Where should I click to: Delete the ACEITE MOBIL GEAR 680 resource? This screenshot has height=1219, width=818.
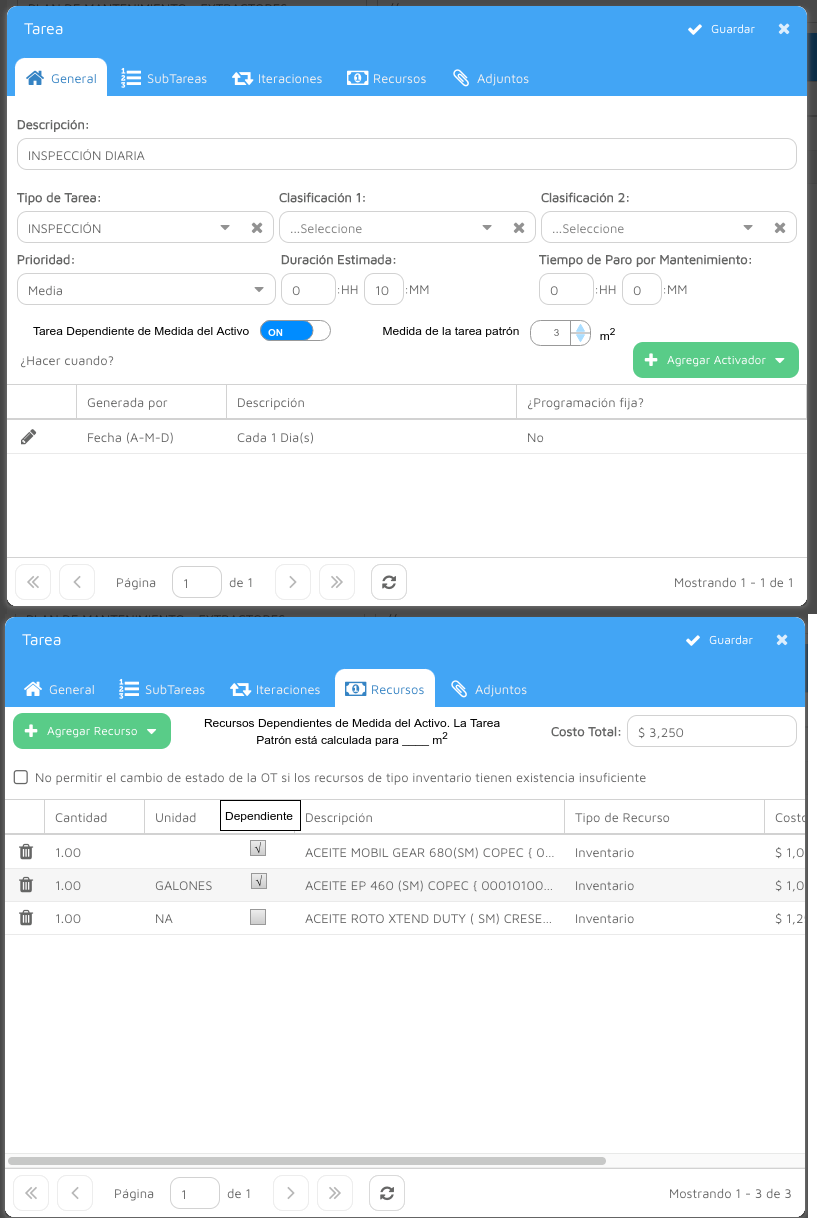[26, 852]
